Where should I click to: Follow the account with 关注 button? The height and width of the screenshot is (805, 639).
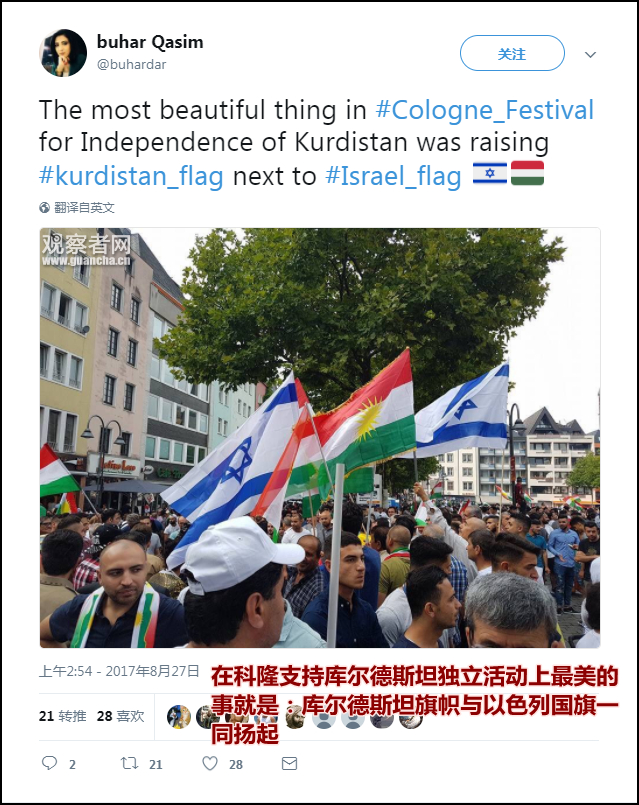(x=512, y=53)
